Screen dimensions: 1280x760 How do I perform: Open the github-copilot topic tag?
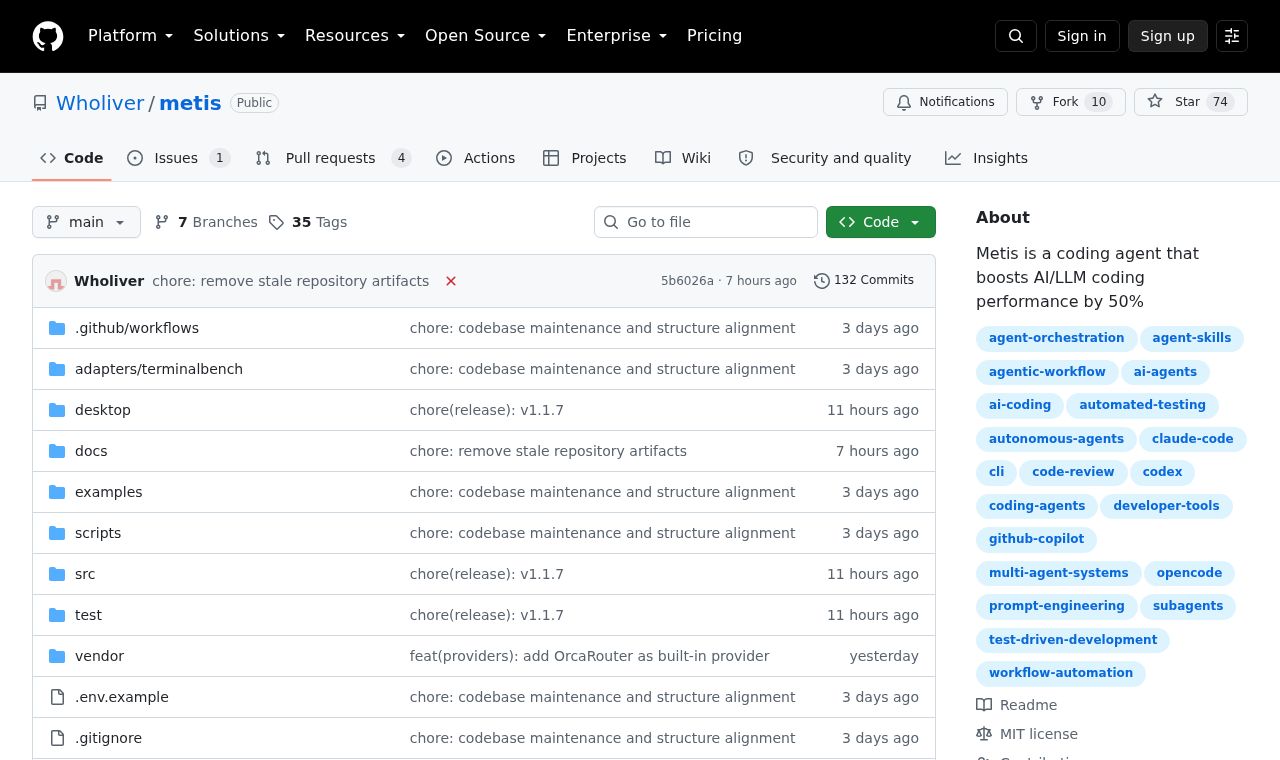tap(1036, 539)
